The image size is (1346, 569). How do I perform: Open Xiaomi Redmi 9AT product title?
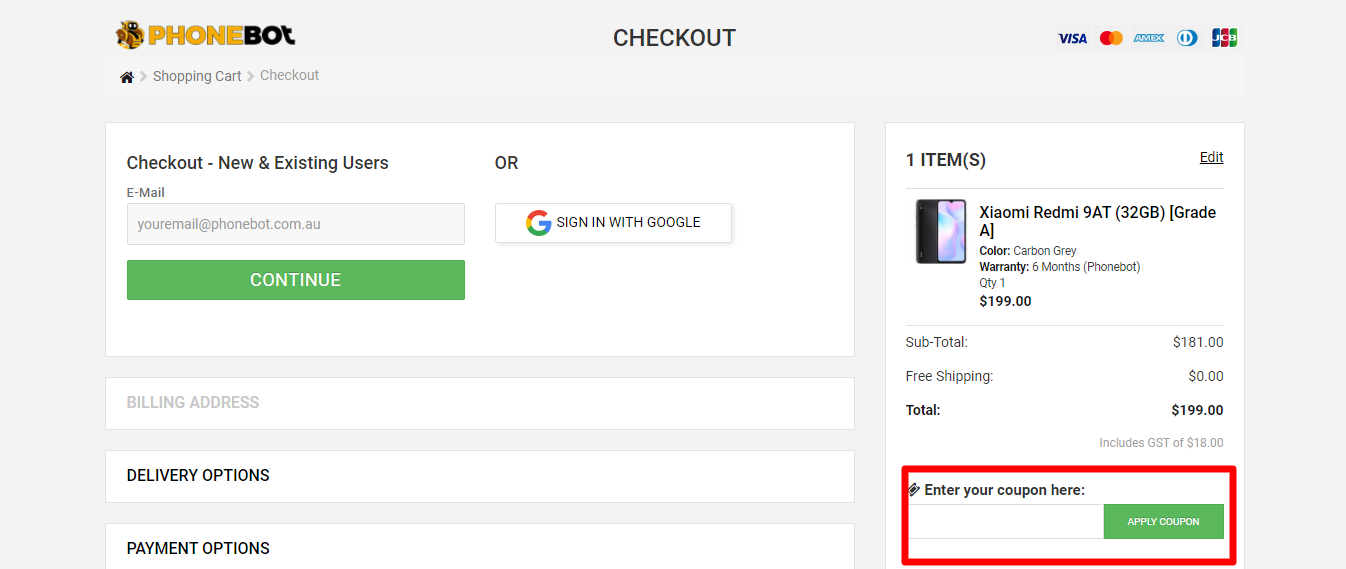point(1098,221)
